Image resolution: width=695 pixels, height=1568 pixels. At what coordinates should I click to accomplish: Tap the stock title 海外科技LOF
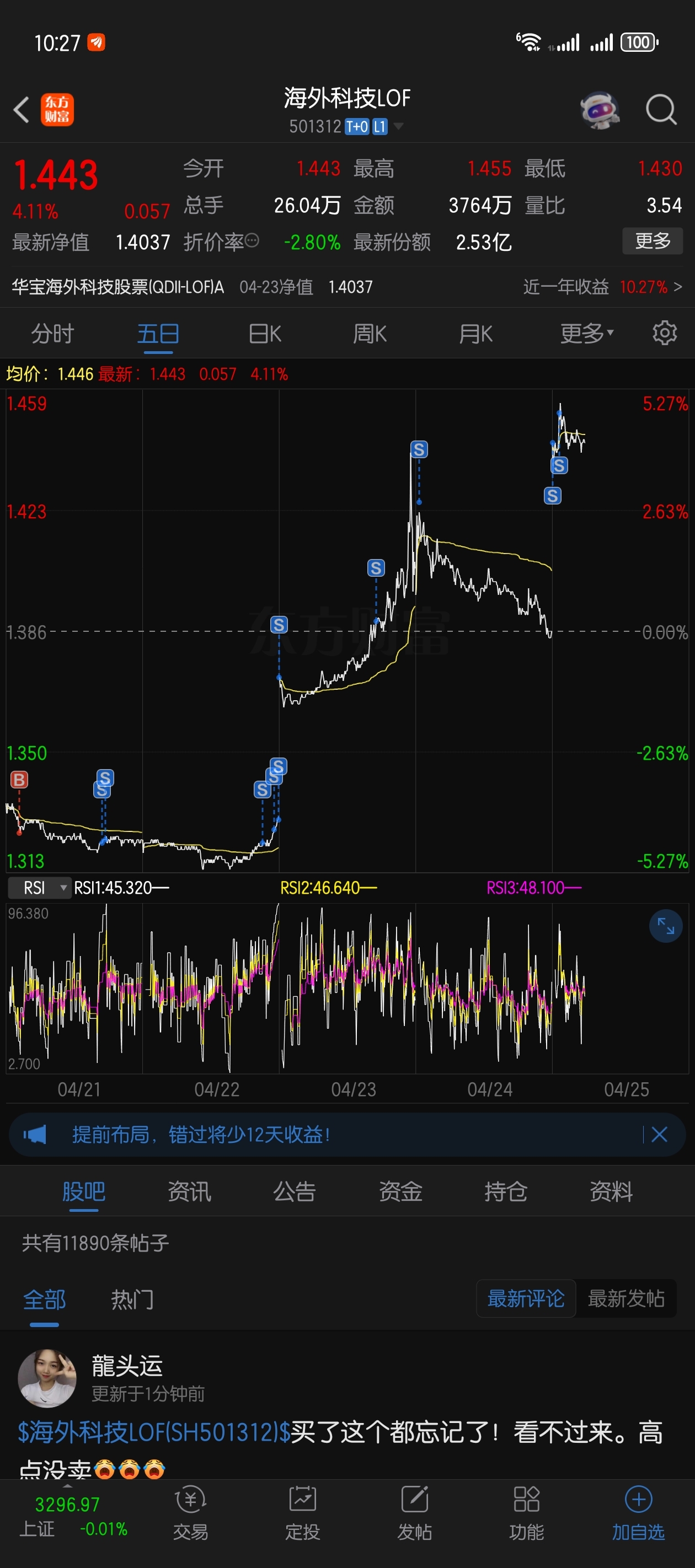347,98
